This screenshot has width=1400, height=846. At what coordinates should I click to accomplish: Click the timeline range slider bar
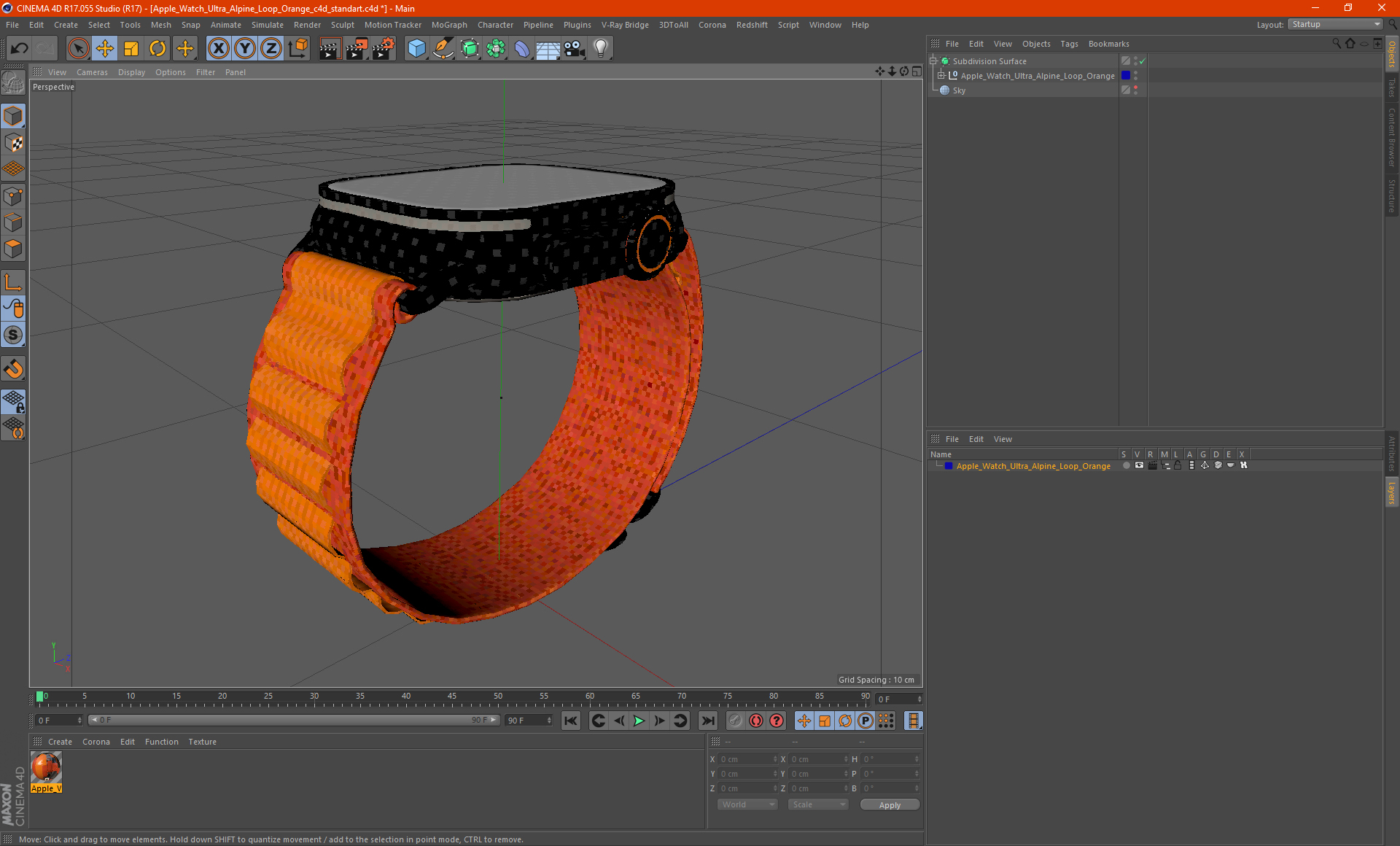click(x=294, y=720)
